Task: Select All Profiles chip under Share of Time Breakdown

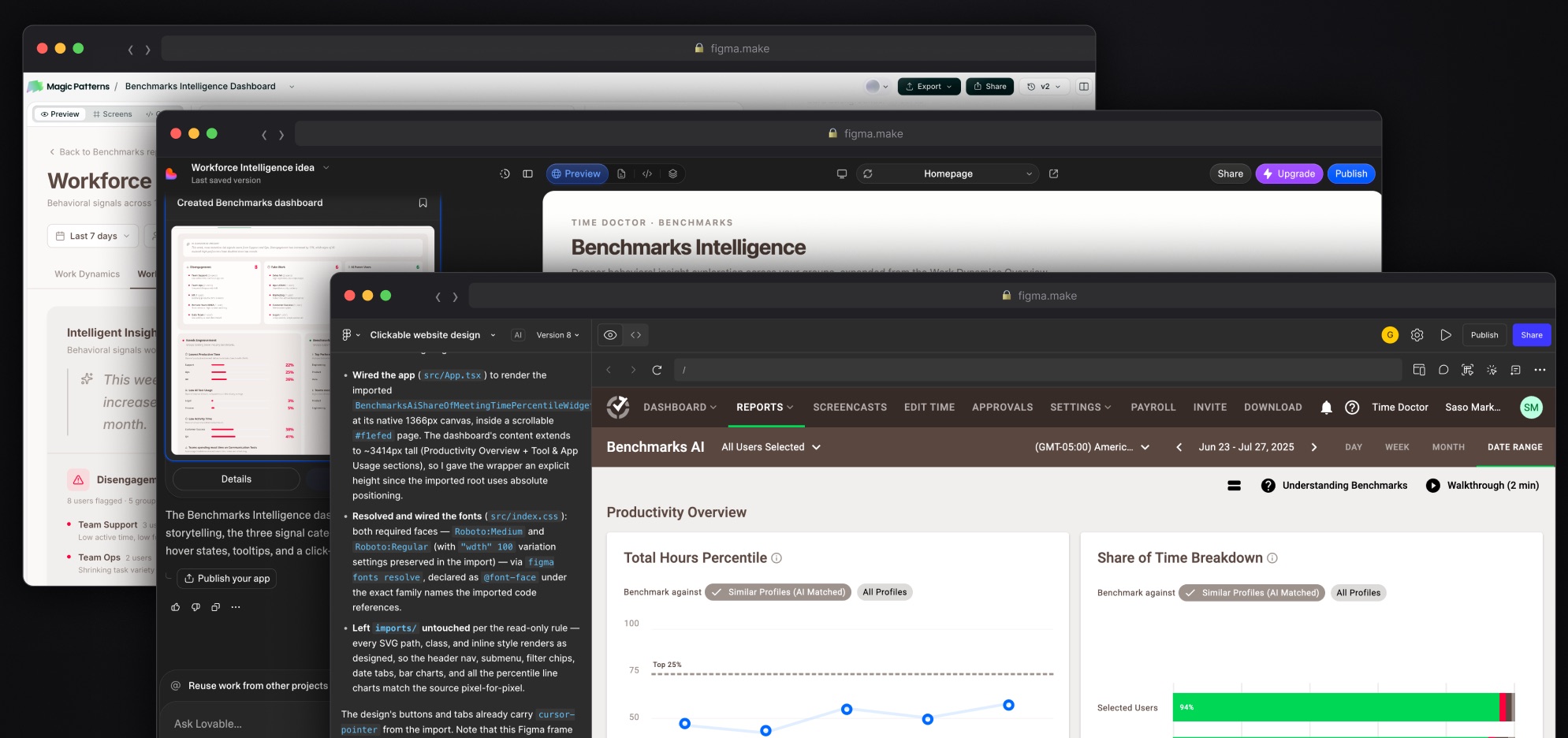Action: [1358, 593]
